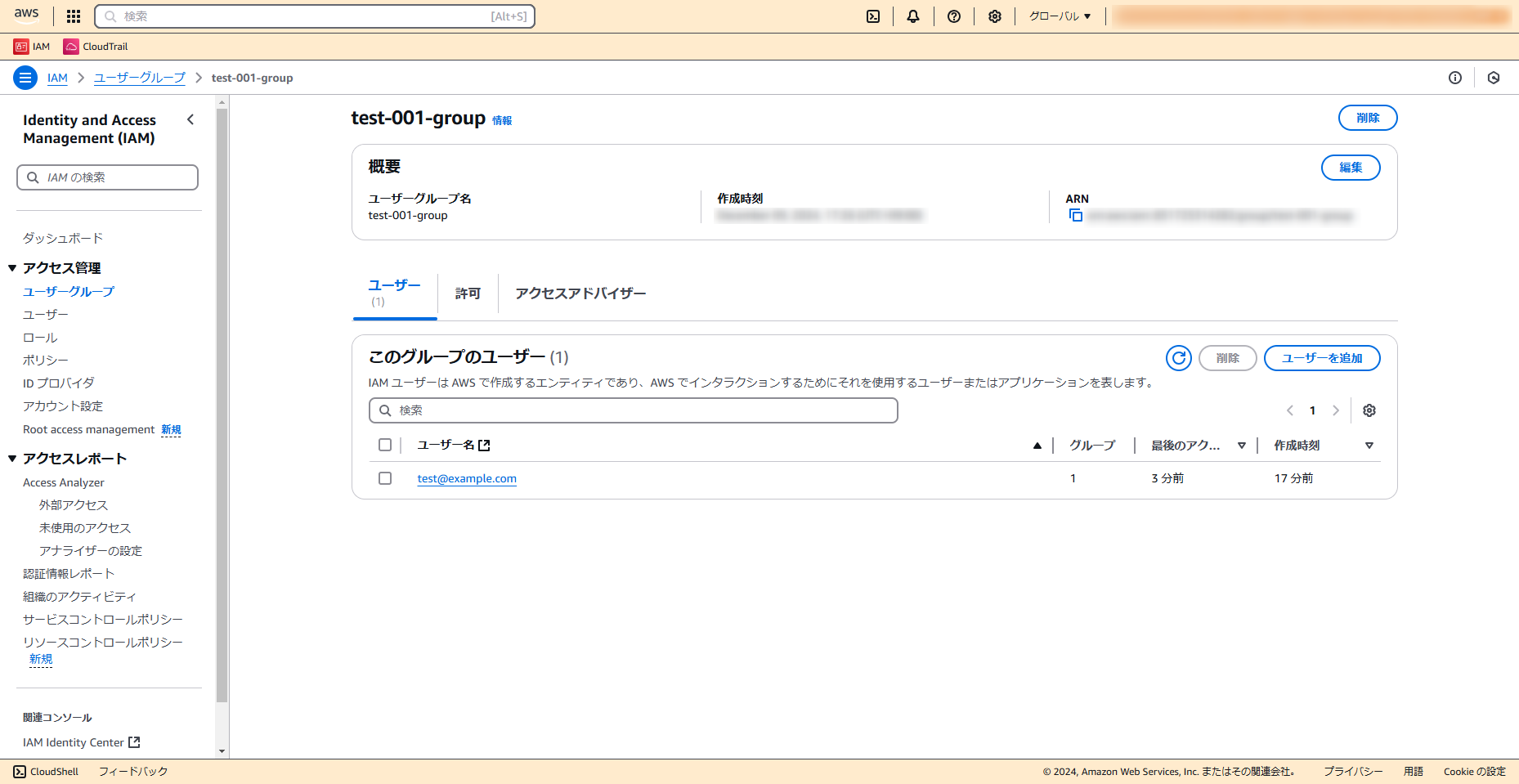Focus the AWS global search field
The height and width of the screenshot is (784, 1519).
pos(315,16)
